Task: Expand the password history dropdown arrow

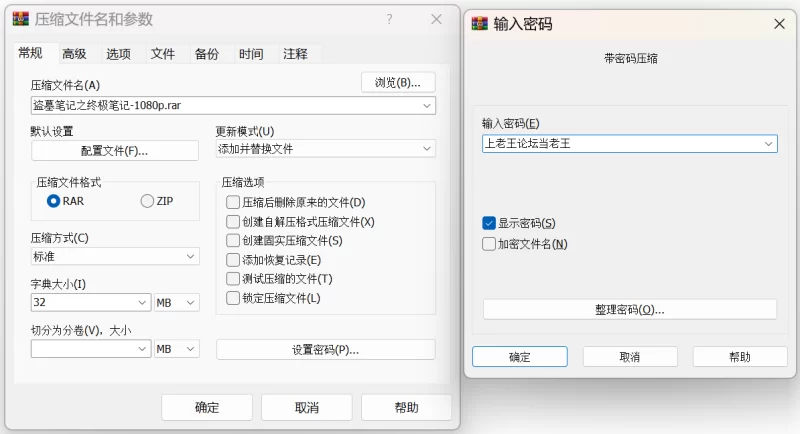Action: tap(768, 144)
